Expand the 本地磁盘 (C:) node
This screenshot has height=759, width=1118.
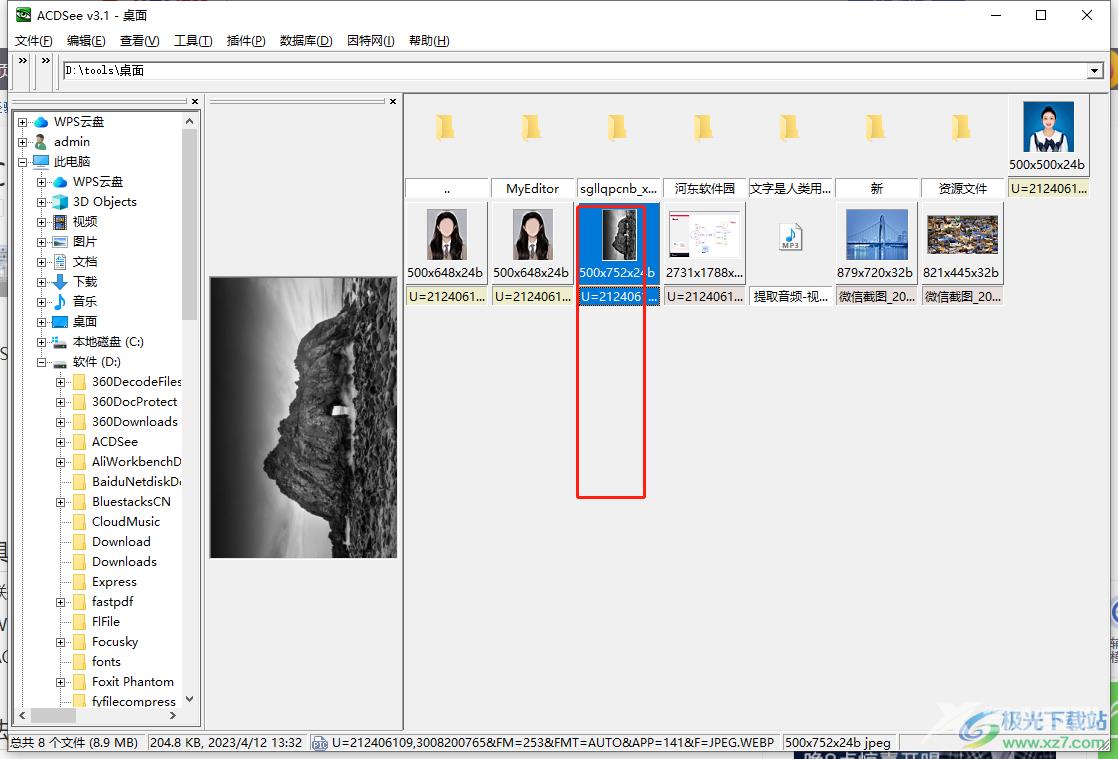point(41,342)
